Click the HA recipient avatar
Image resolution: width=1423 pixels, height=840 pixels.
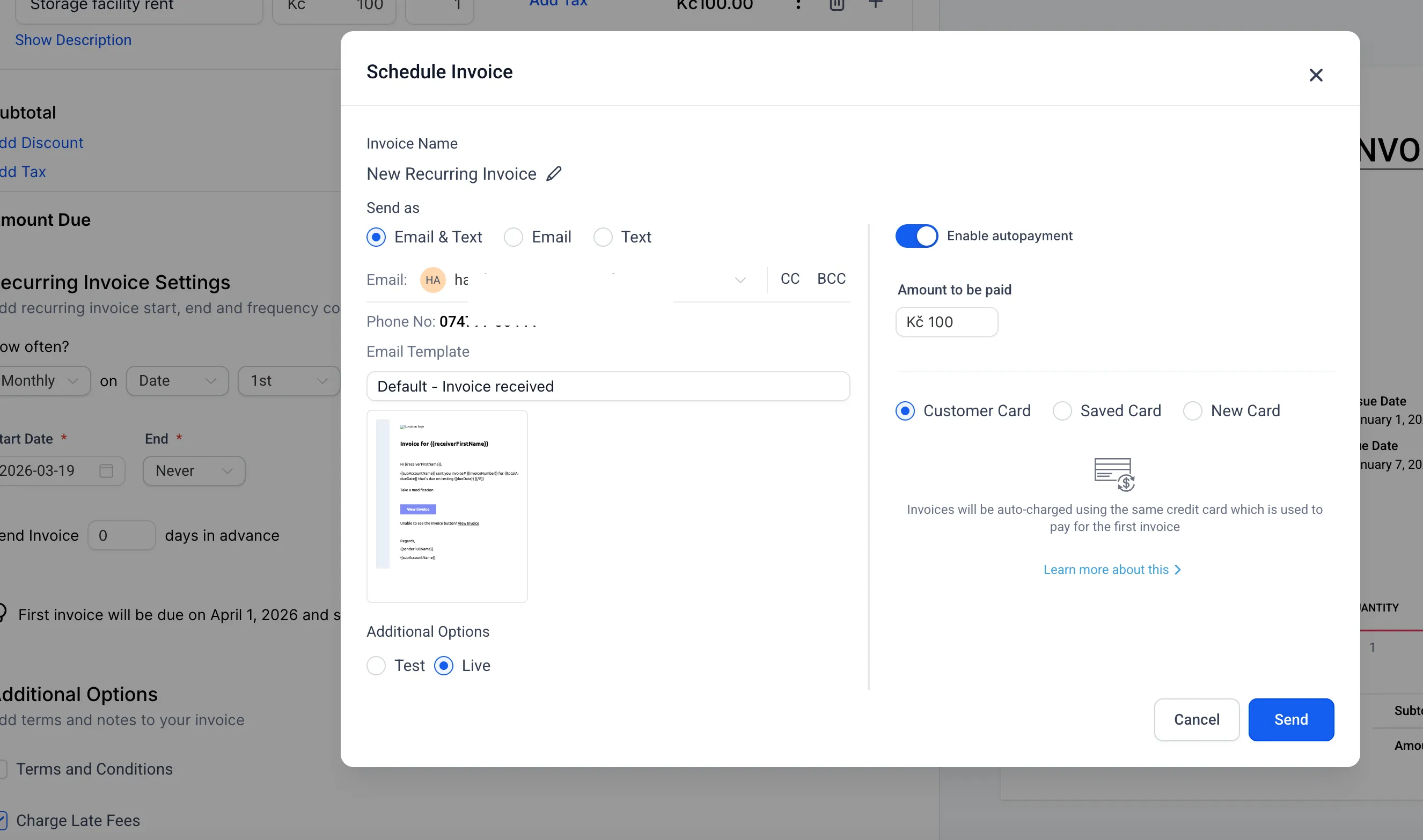[x=432, y=279]
